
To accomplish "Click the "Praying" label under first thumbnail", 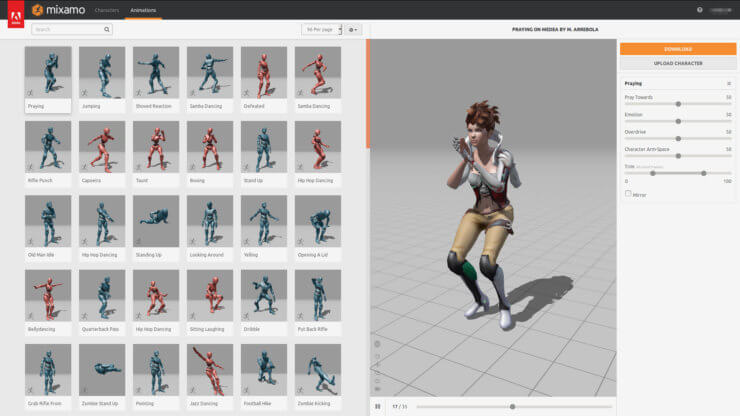I will pos(36,106).
